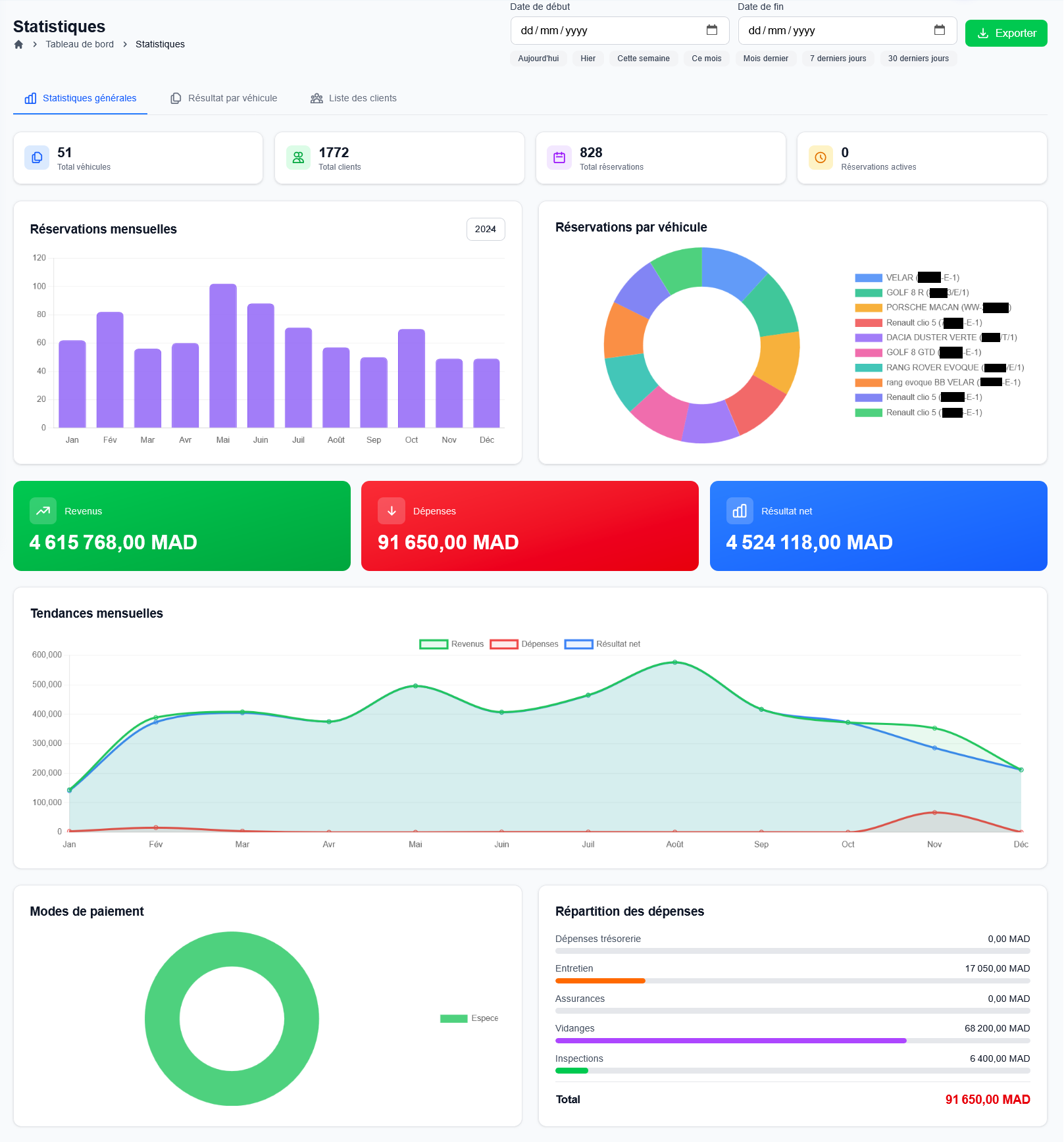The width and height of the screenshot is (1064, 1142).
Task: Click the home breadcrumb icon
Action: click(18, 44)
